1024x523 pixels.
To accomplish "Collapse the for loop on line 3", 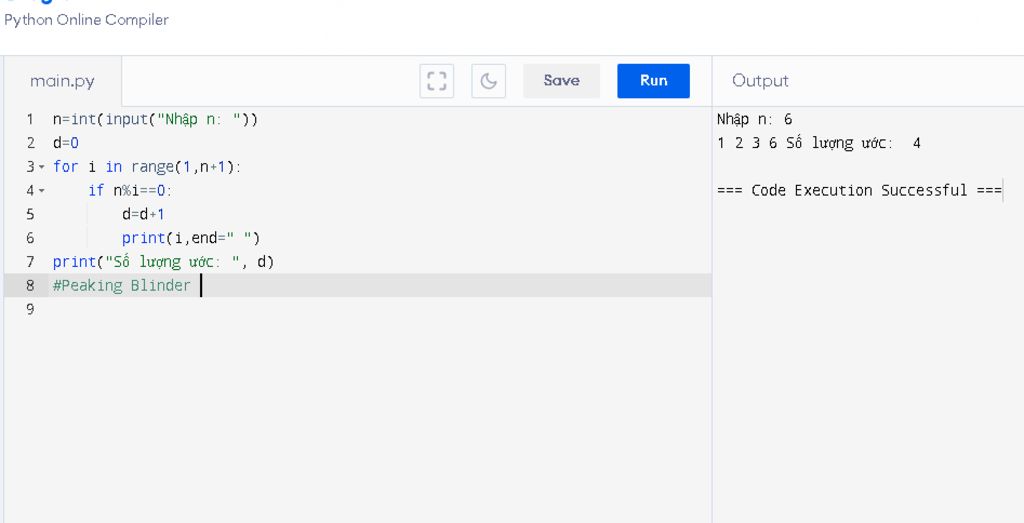I will pos(42,166).
